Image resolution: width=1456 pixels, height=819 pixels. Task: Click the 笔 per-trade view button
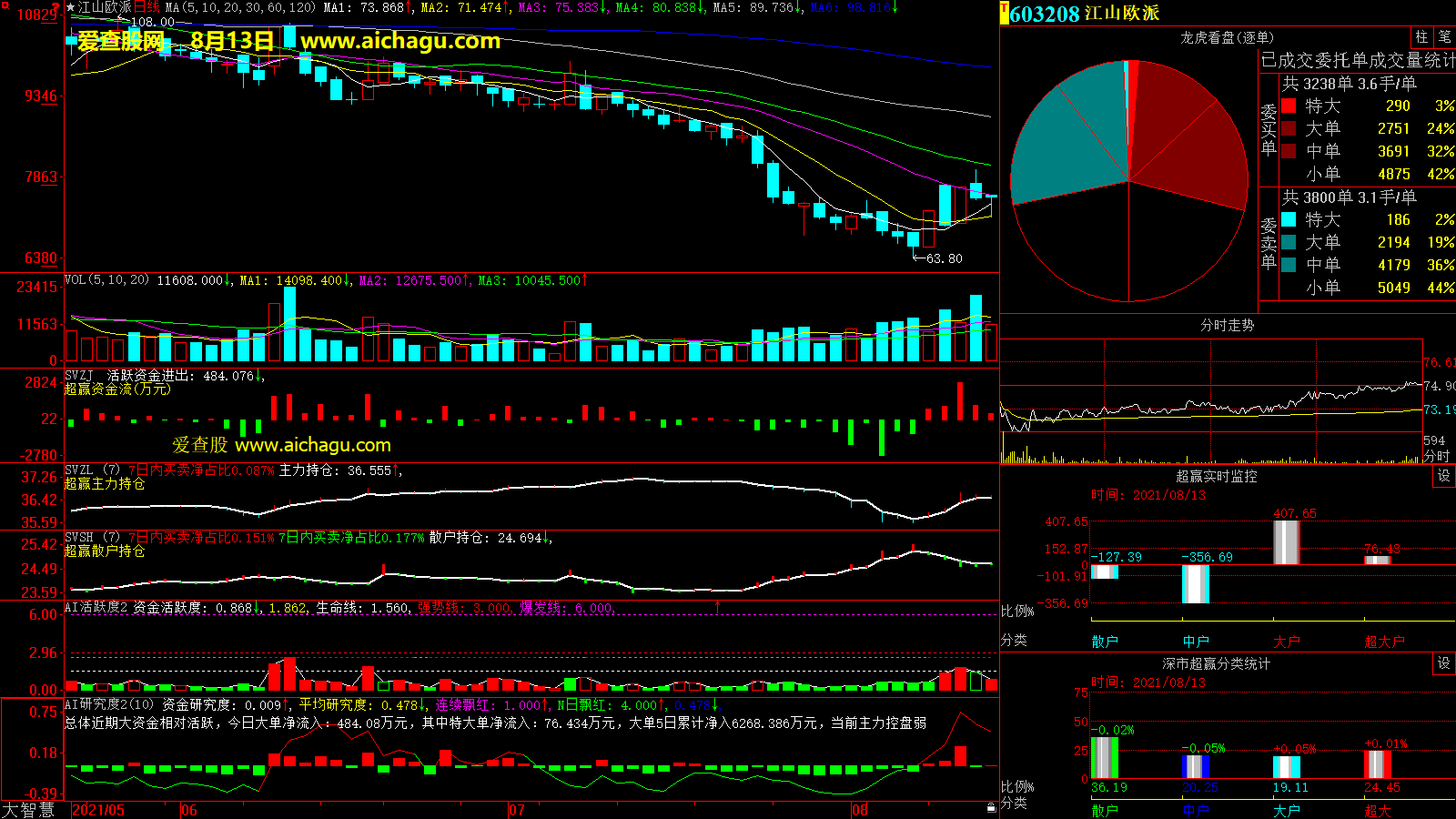tap(1444, 37)
